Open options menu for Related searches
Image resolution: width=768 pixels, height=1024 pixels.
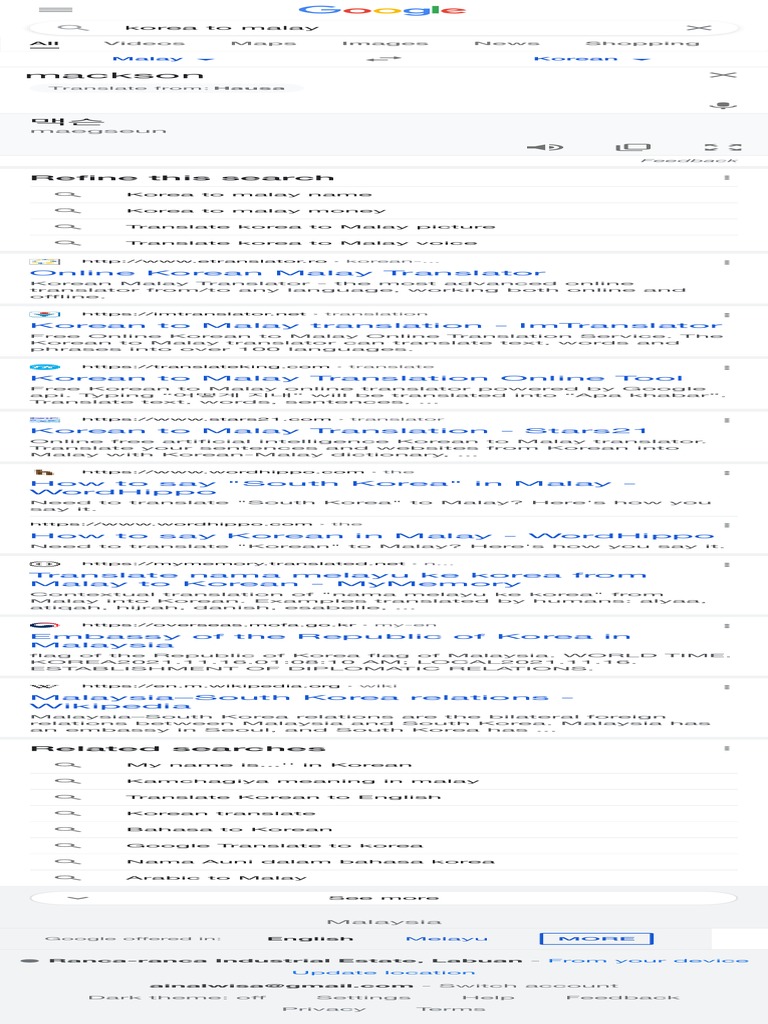click(727, 748)
